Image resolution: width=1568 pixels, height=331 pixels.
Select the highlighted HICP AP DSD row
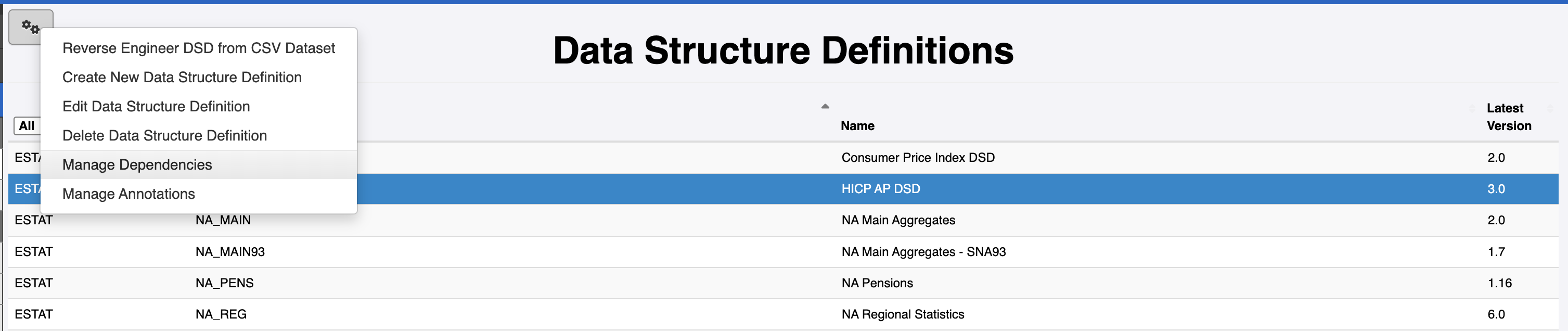coord(783,188)
